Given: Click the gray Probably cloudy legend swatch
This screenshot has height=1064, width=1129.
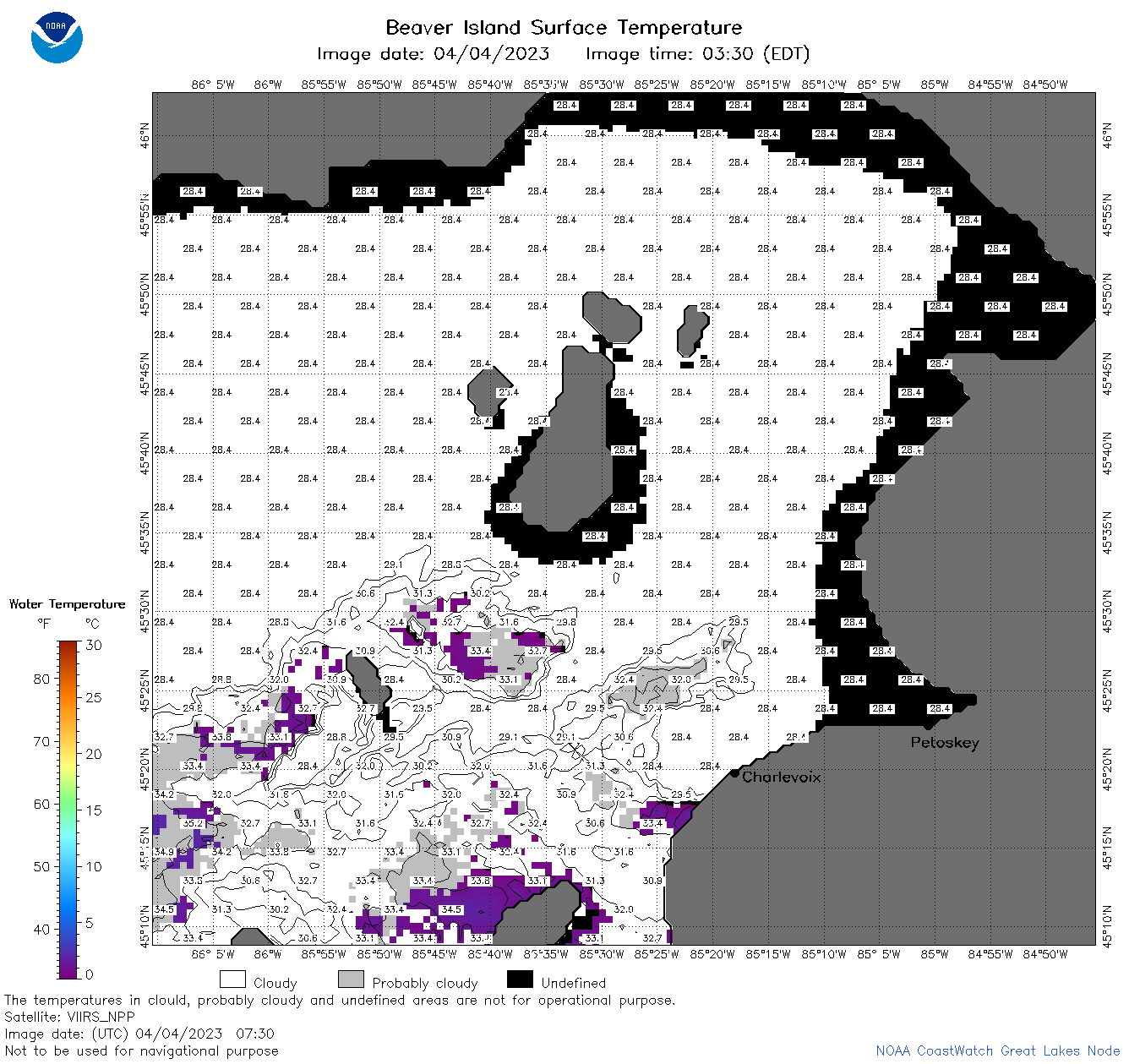Looking at the screenshot, I should click(351, 979).
